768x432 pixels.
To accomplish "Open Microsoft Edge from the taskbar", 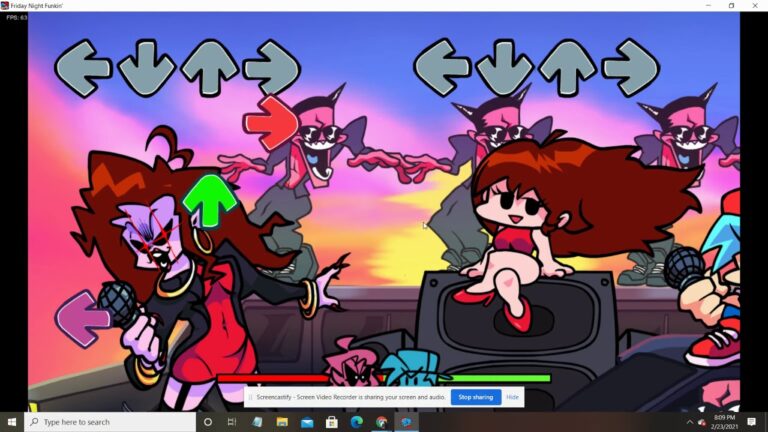I will (x=357, y=422).
